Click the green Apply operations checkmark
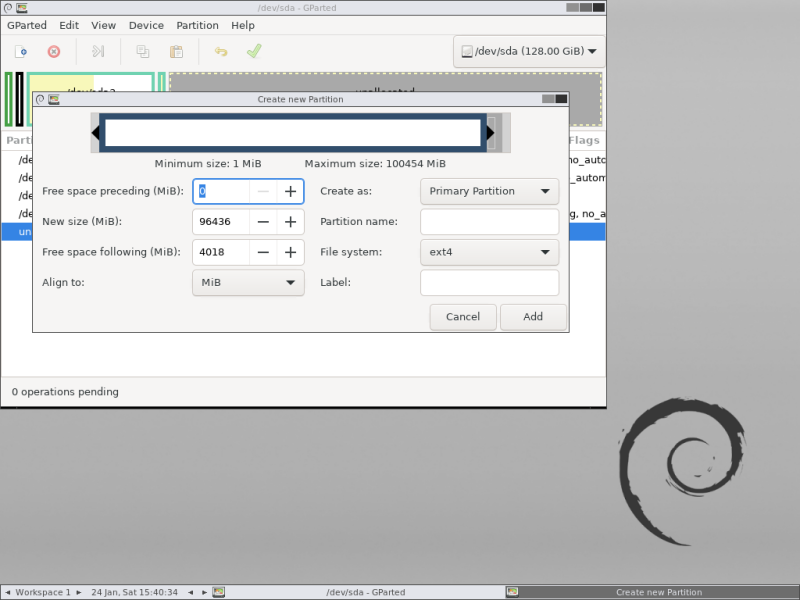 pyautogui.click(x=254, y=51)
